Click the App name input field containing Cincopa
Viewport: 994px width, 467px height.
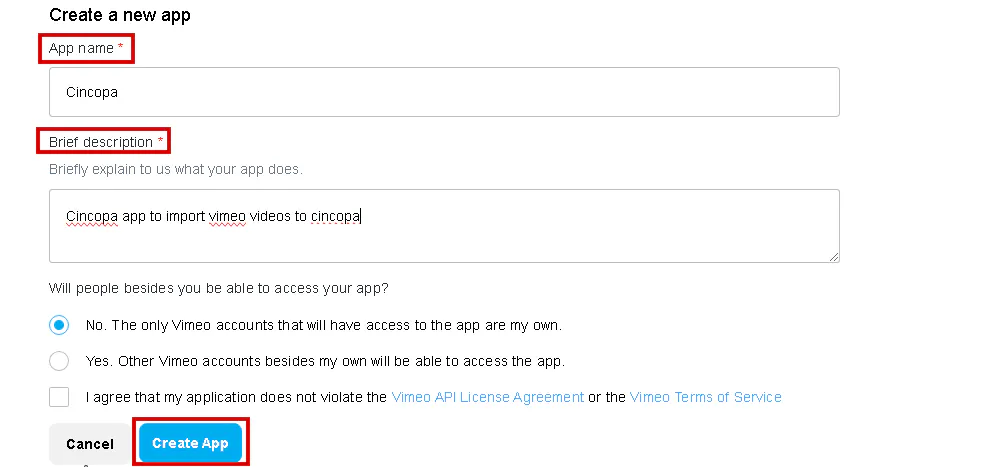tap(444, 92)
